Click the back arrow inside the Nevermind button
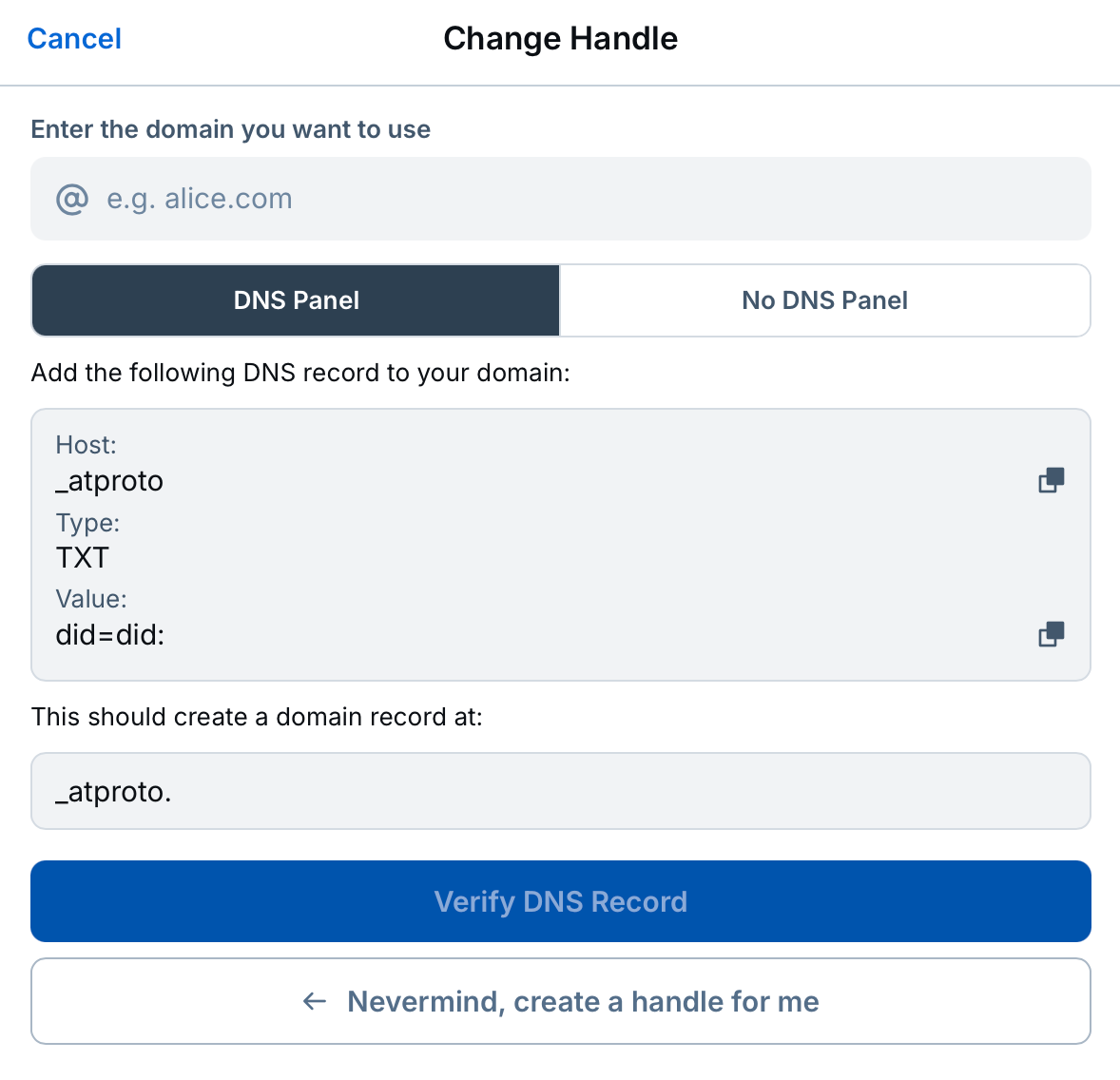 click(314, 1001)
